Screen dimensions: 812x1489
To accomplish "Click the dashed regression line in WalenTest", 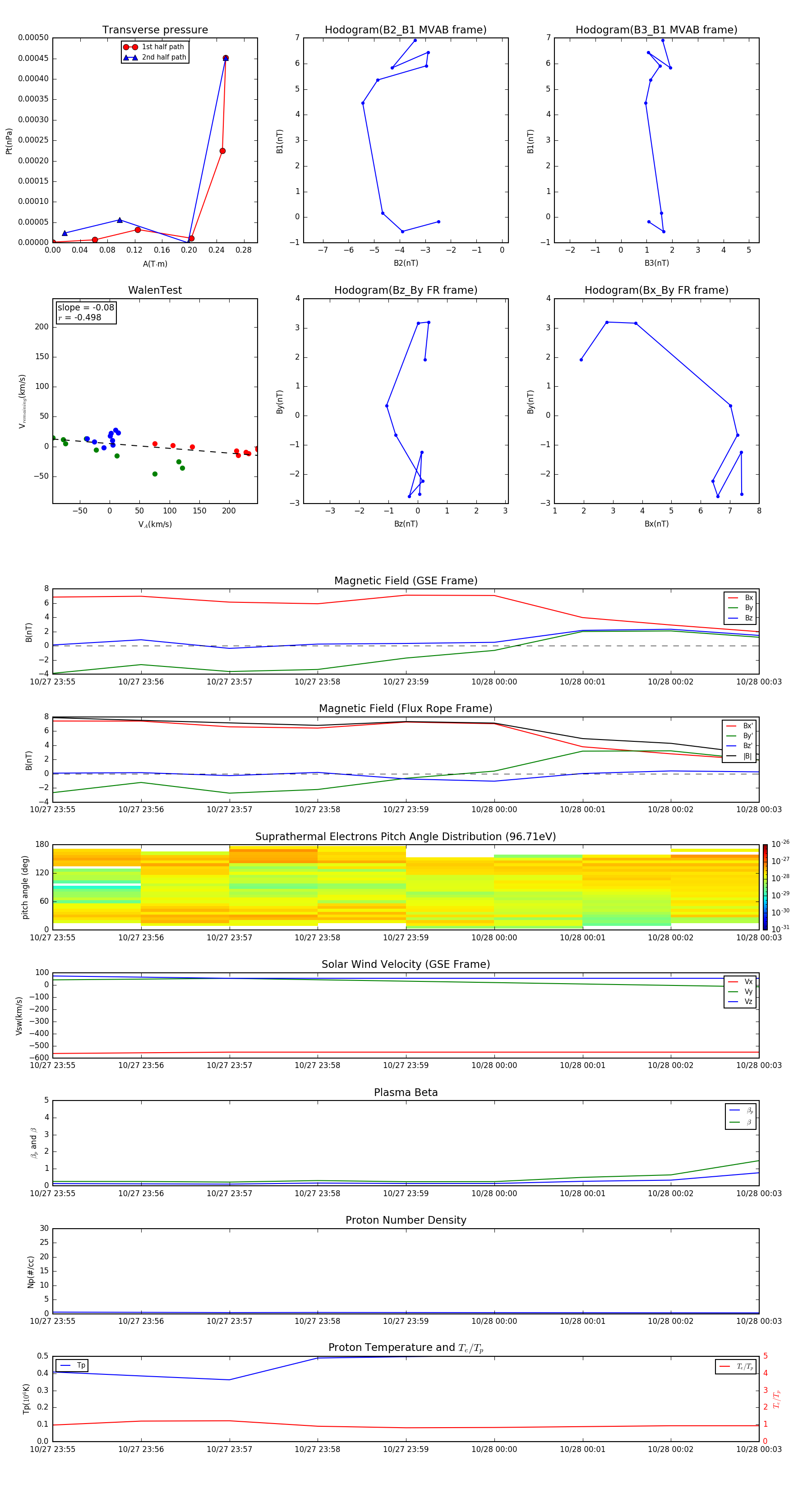I will (x=155, y=446).
